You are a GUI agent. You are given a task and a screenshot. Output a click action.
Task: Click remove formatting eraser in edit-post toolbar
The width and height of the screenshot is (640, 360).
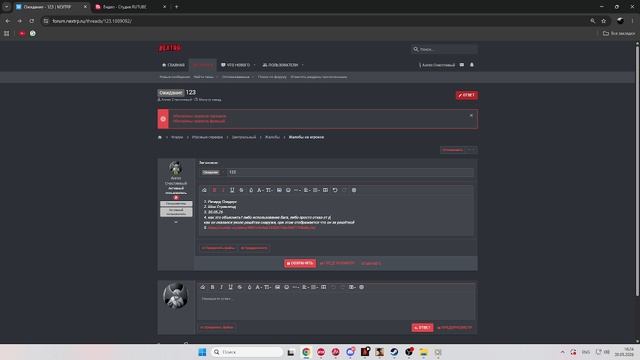coord(204,190)
